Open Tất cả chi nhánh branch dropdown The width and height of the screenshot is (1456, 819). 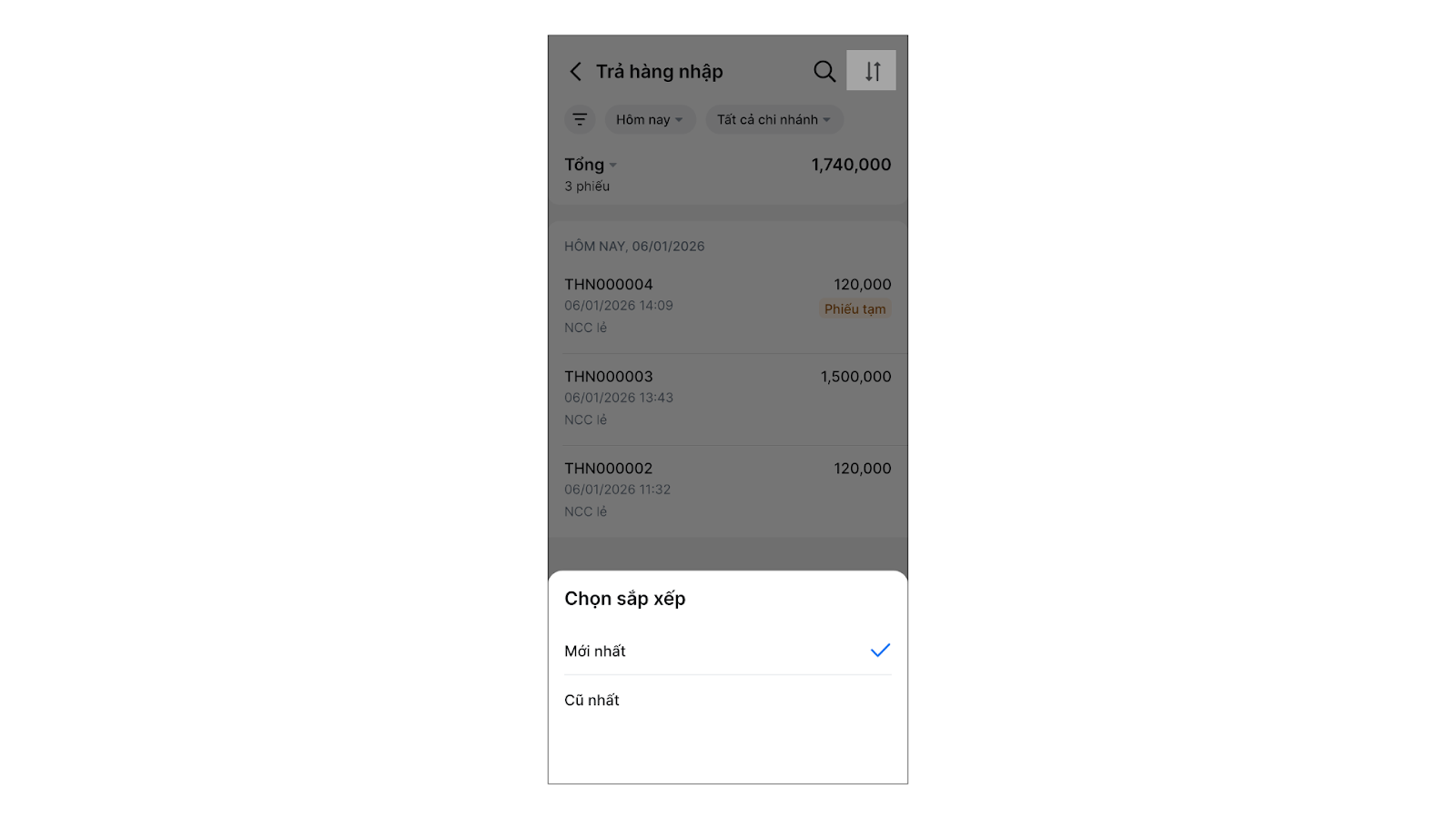(773, 119)
